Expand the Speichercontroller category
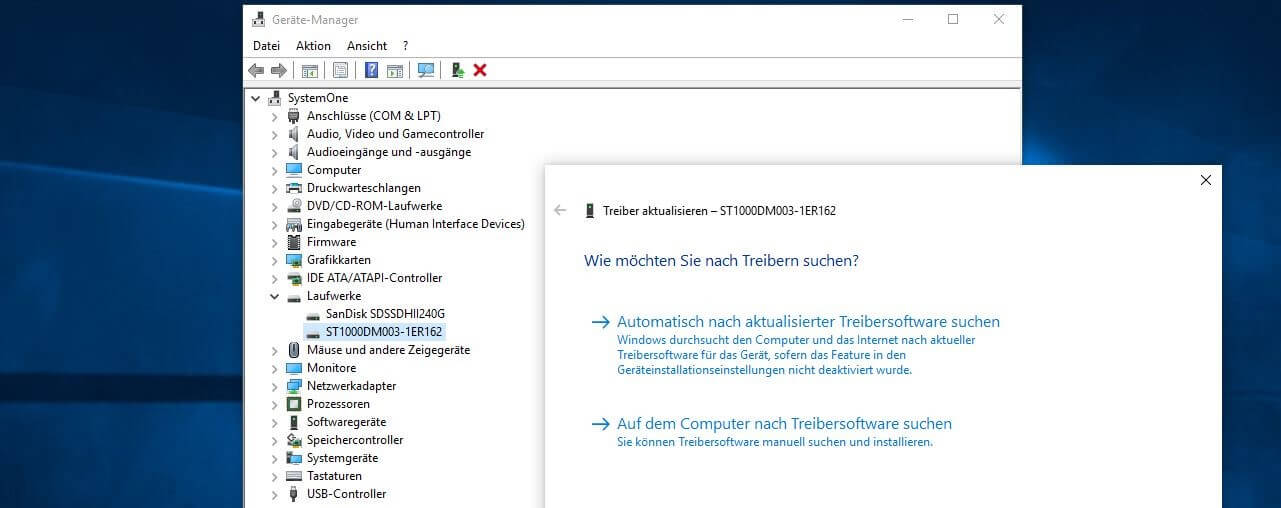 point(275,440)
